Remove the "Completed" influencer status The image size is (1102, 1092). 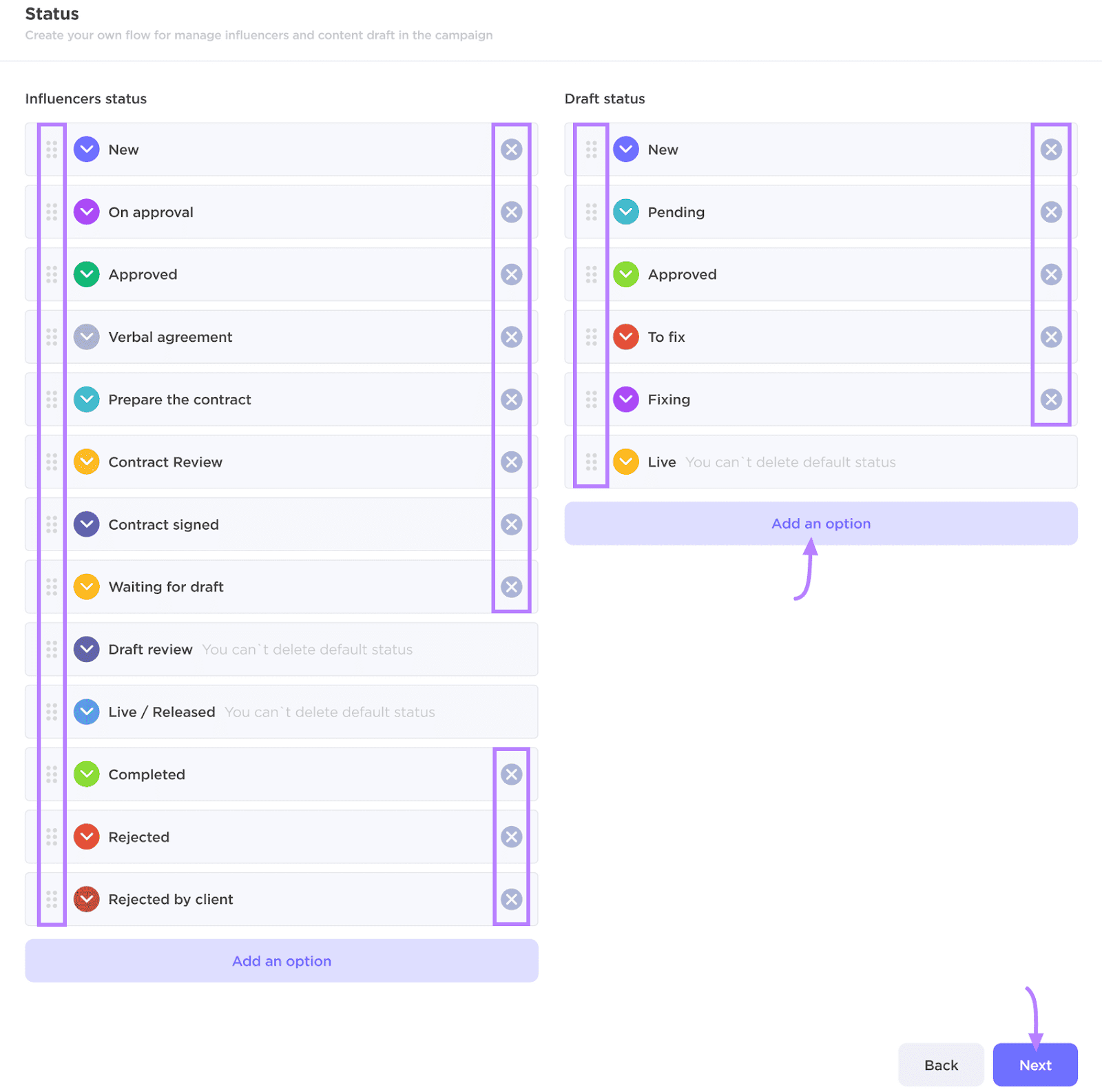coord(511,774)
